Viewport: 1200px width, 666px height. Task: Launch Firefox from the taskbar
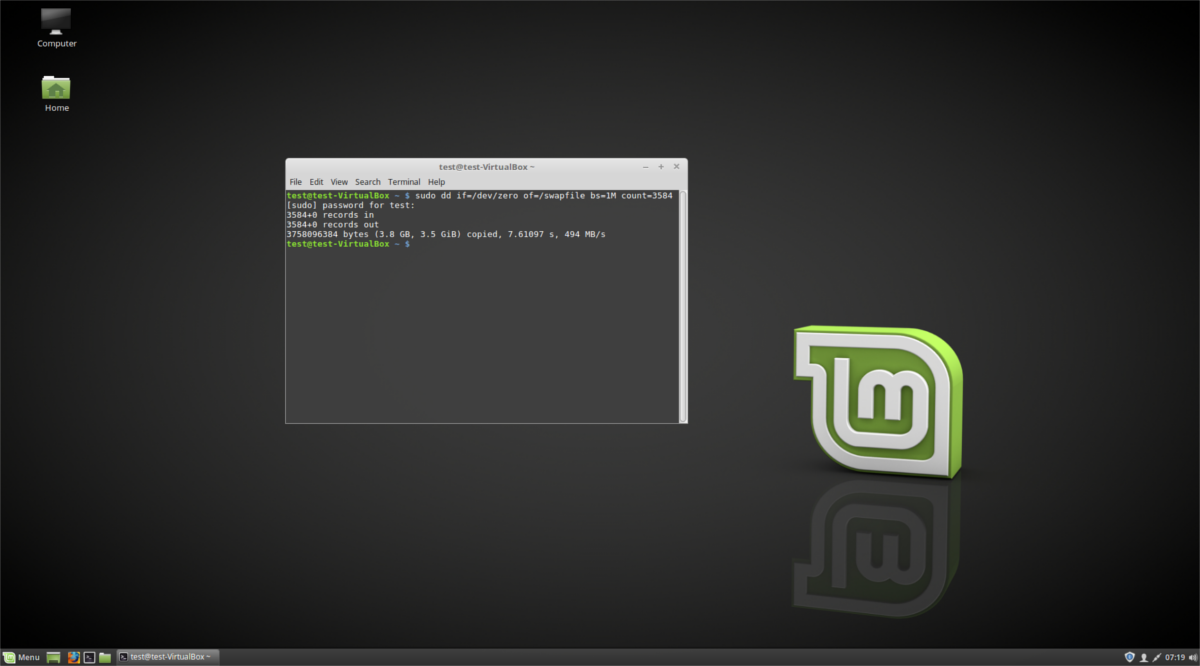(73, 657)
